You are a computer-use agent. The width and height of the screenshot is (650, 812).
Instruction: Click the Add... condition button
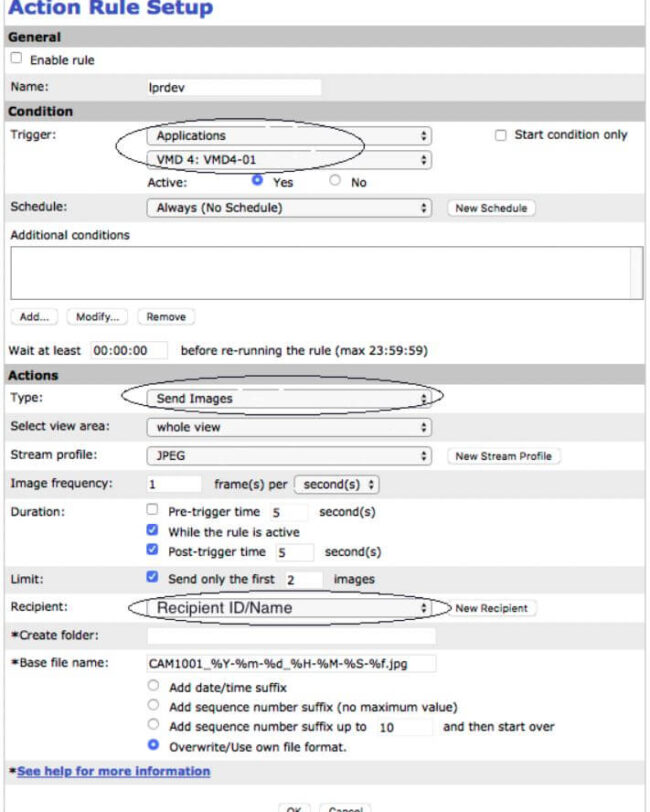[x=34, y=317]
